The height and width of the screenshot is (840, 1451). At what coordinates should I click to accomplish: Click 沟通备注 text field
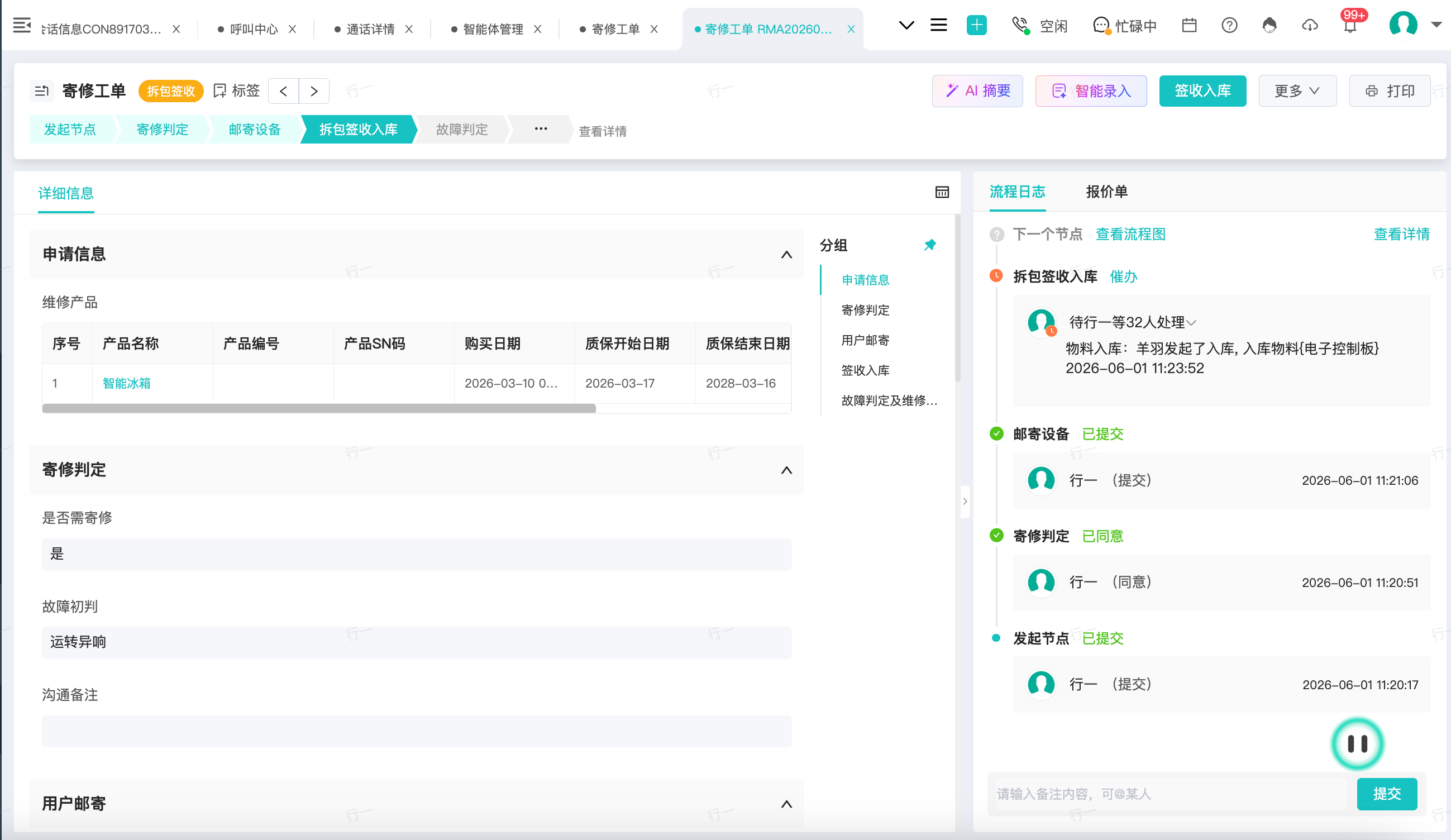coord(416,732)
